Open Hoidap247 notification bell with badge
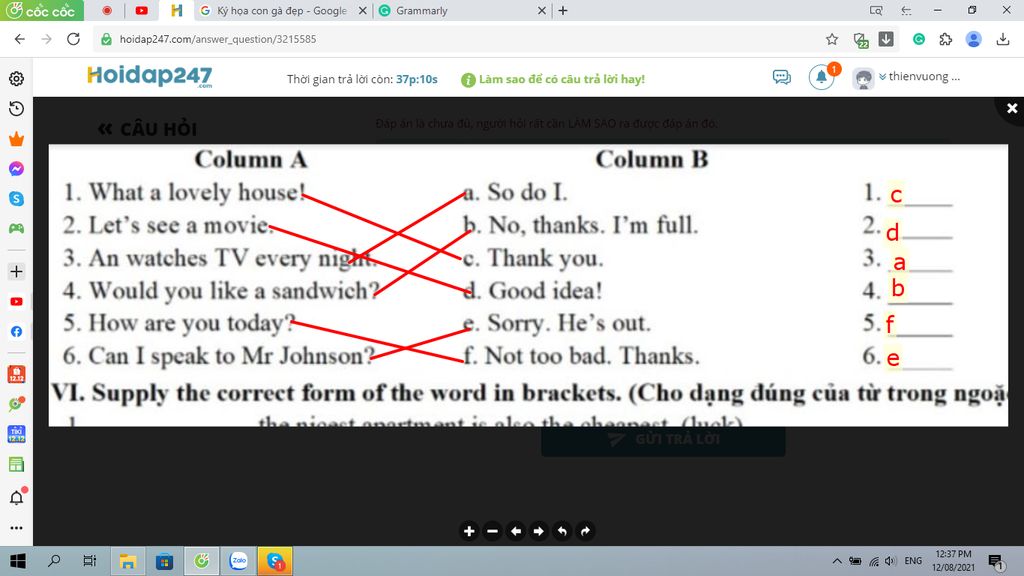The width and height of the screenshot is (1024, 576). (x=822, y=78)
